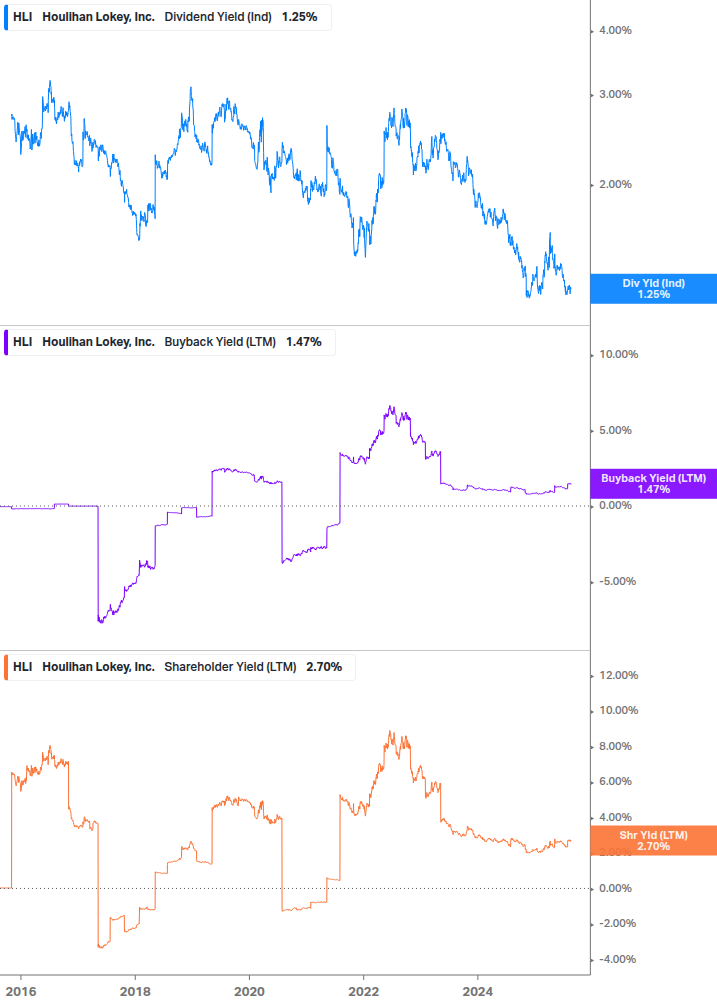Viewport: 717px width, 1005px height.
Task: Click the 2.00% tick on dividend yield axis
Action: pyautogui.click(x=615, y=184)
